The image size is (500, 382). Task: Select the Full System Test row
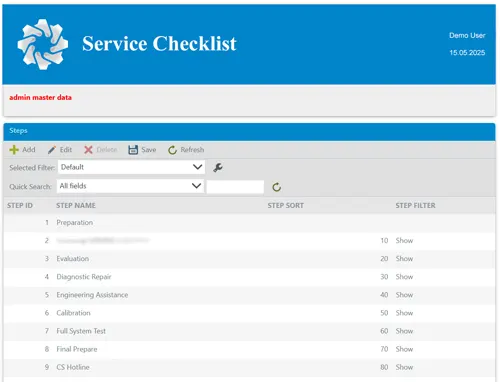[x=249, y=331]
